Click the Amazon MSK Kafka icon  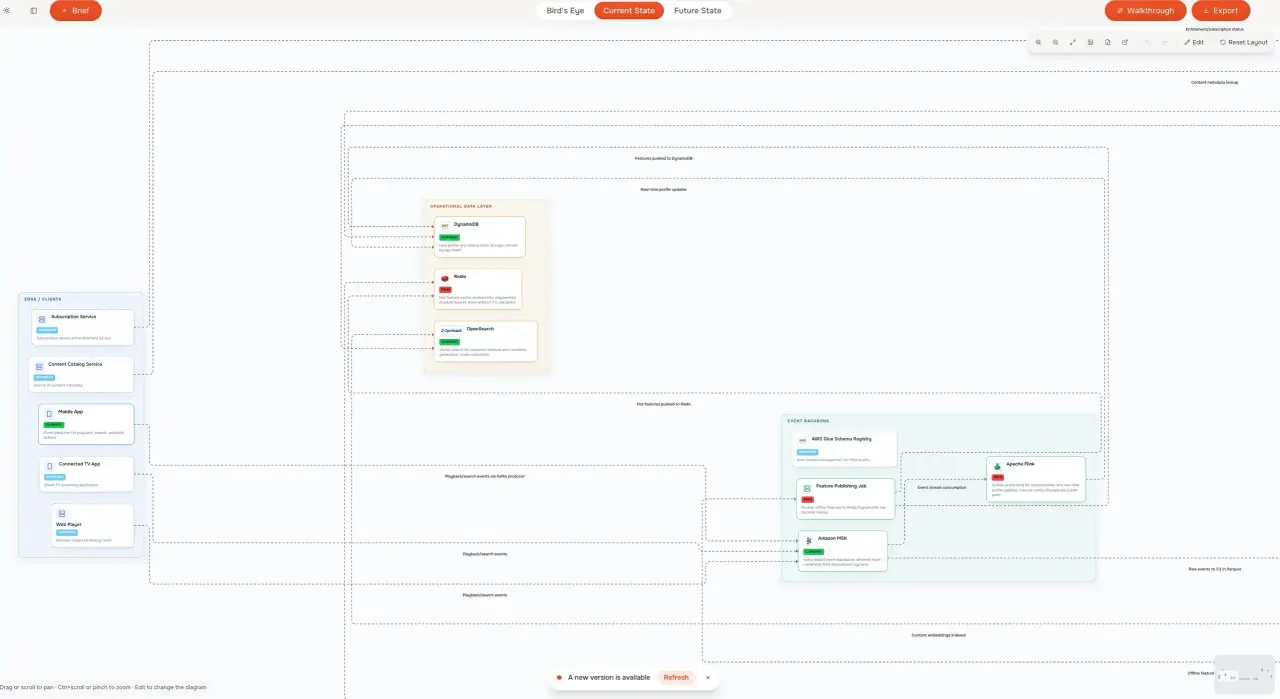click(x=808, y=540)
